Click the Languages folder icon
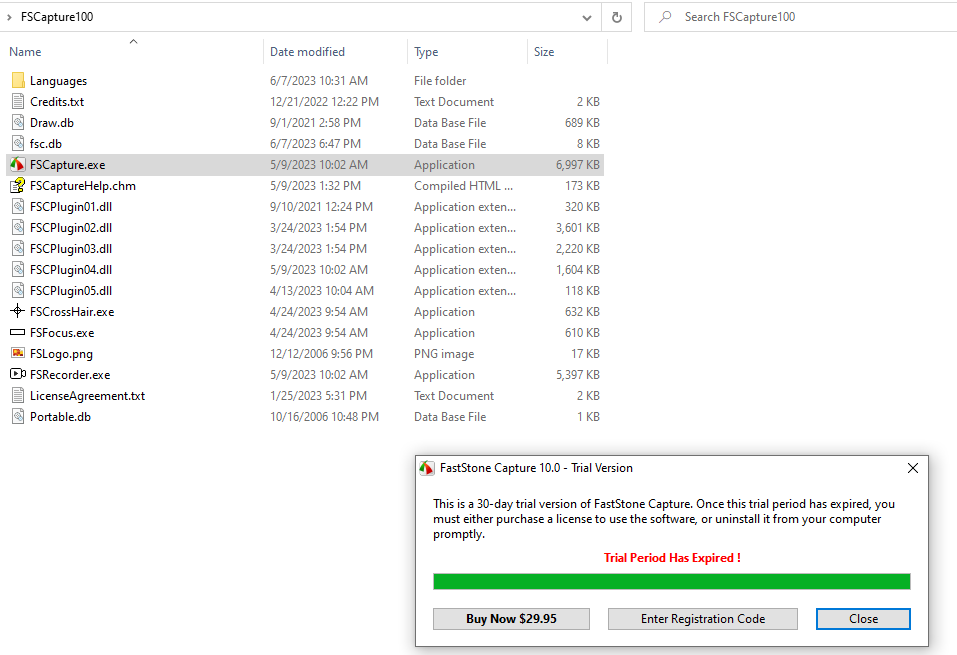The width and height of the screenshot is (957, 655). (x=18, y=81)
